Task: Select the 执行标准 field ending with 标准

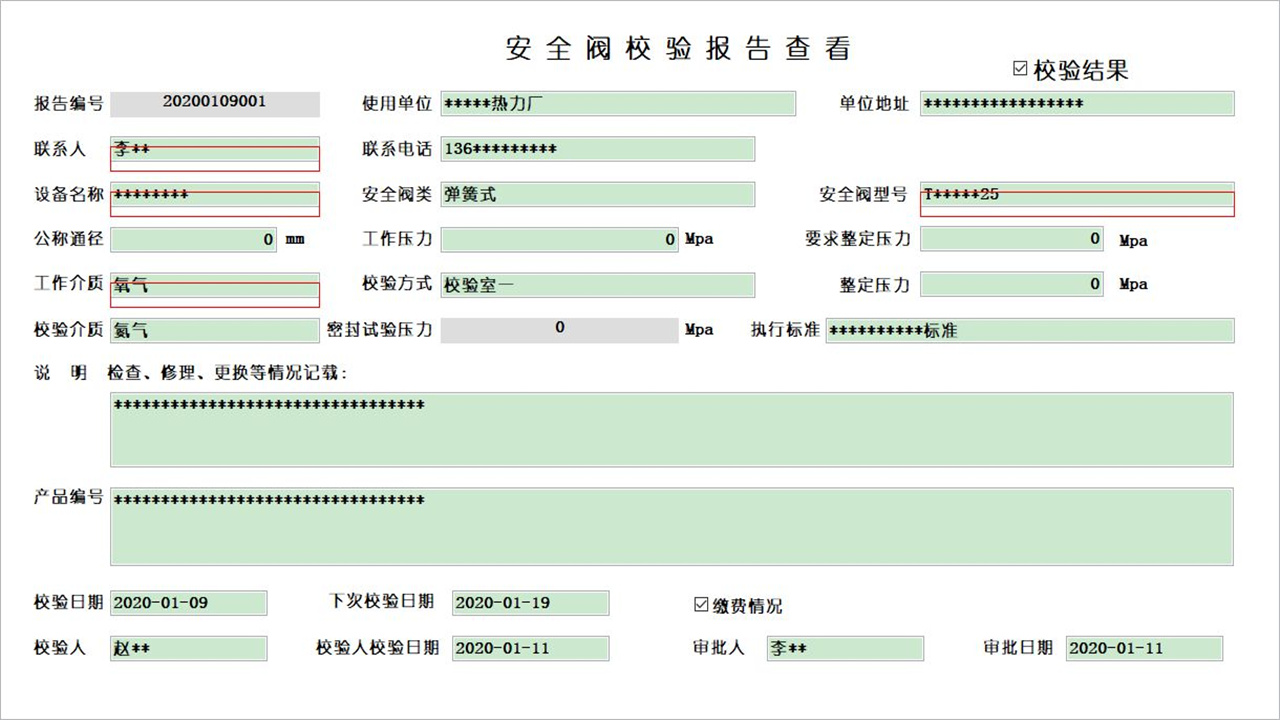Action: (x=1030, y=330)
